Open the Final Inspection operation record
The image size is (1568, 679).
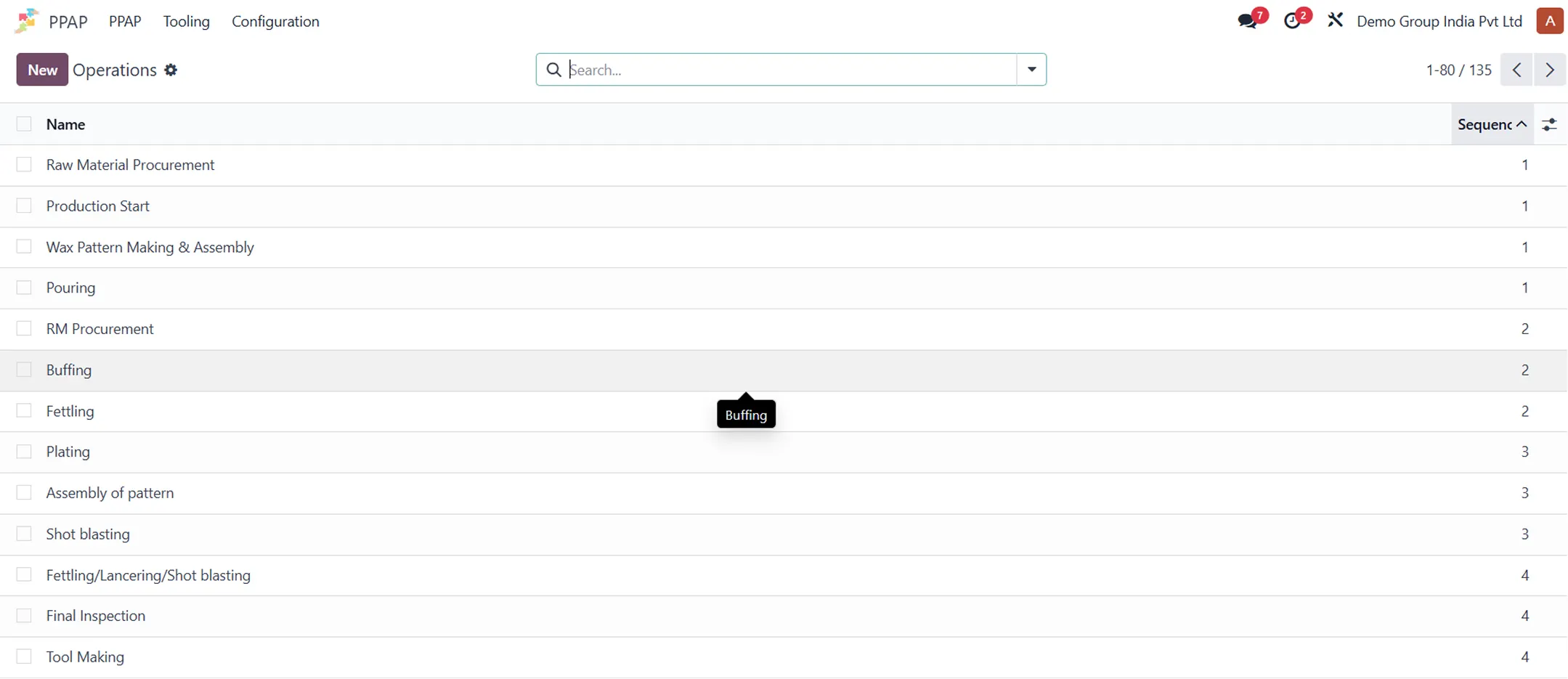96,616
